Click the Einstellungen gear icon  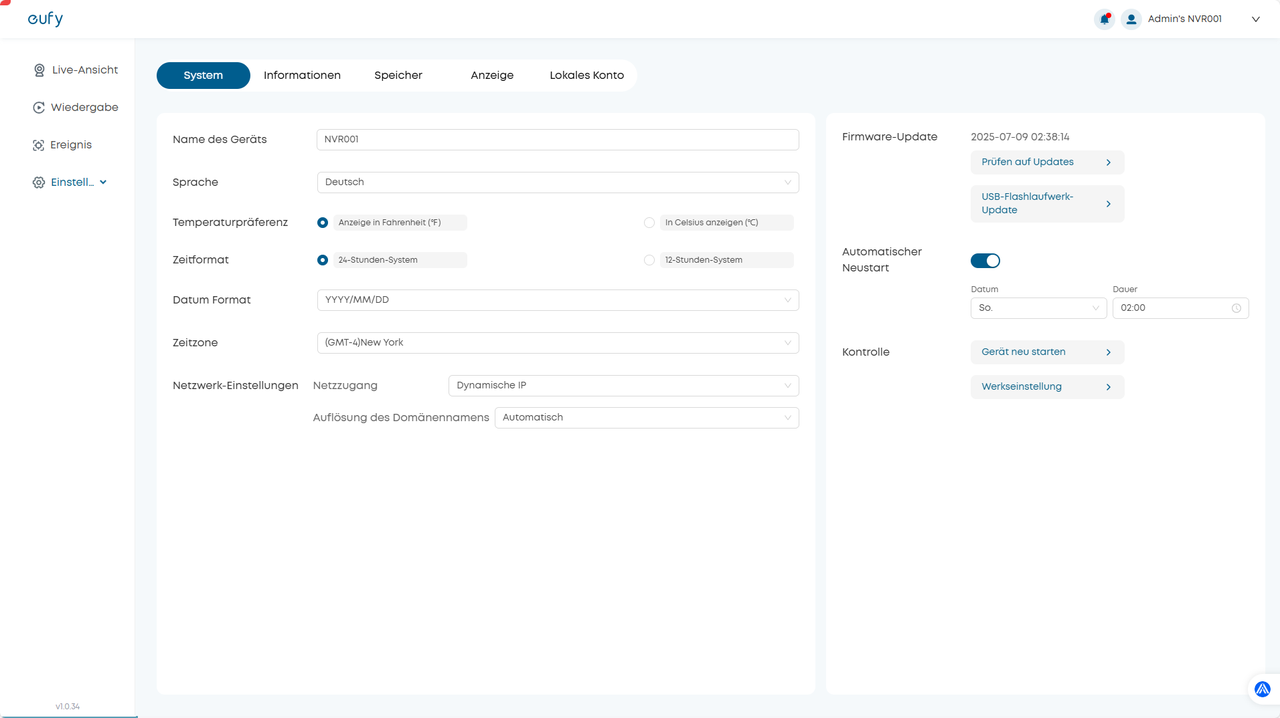pyautogui.click(x=39, y=183)
